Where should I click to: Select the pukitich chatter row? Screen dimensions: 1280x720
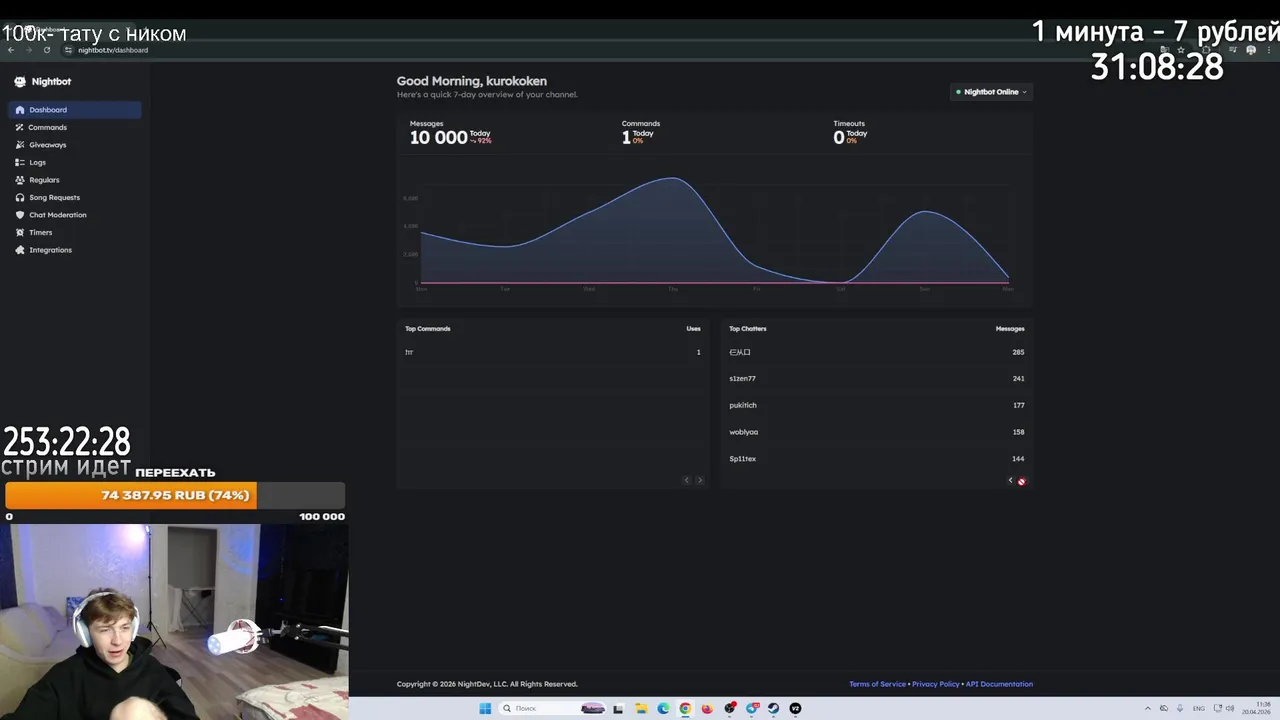coord(877,405)
